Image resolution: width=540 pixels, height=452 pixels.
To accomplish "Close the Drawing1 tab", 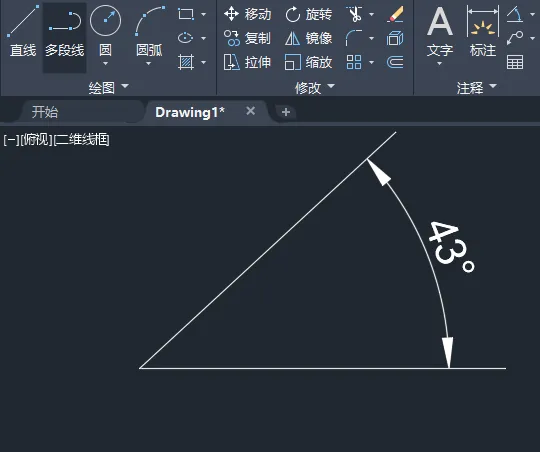I will [251, 111].
